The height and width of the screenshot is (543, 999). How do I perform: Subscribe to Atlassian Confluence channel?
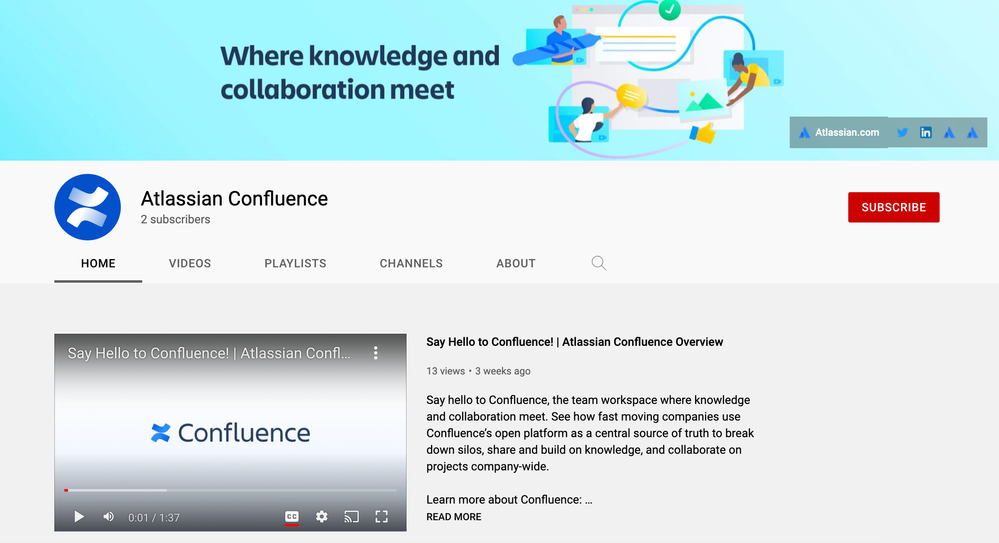(893, 207)
